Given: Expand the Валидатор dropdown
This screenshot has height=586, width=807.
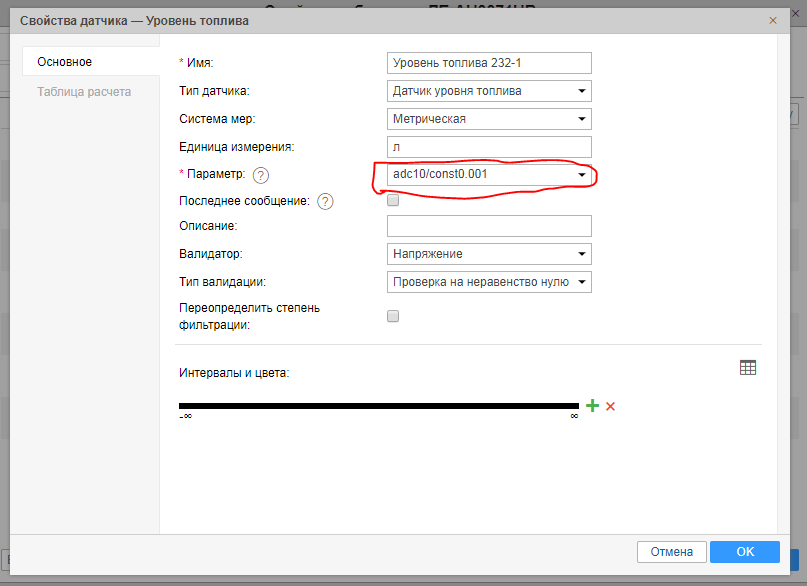Looking at the screenshot, I should point(489,254).
